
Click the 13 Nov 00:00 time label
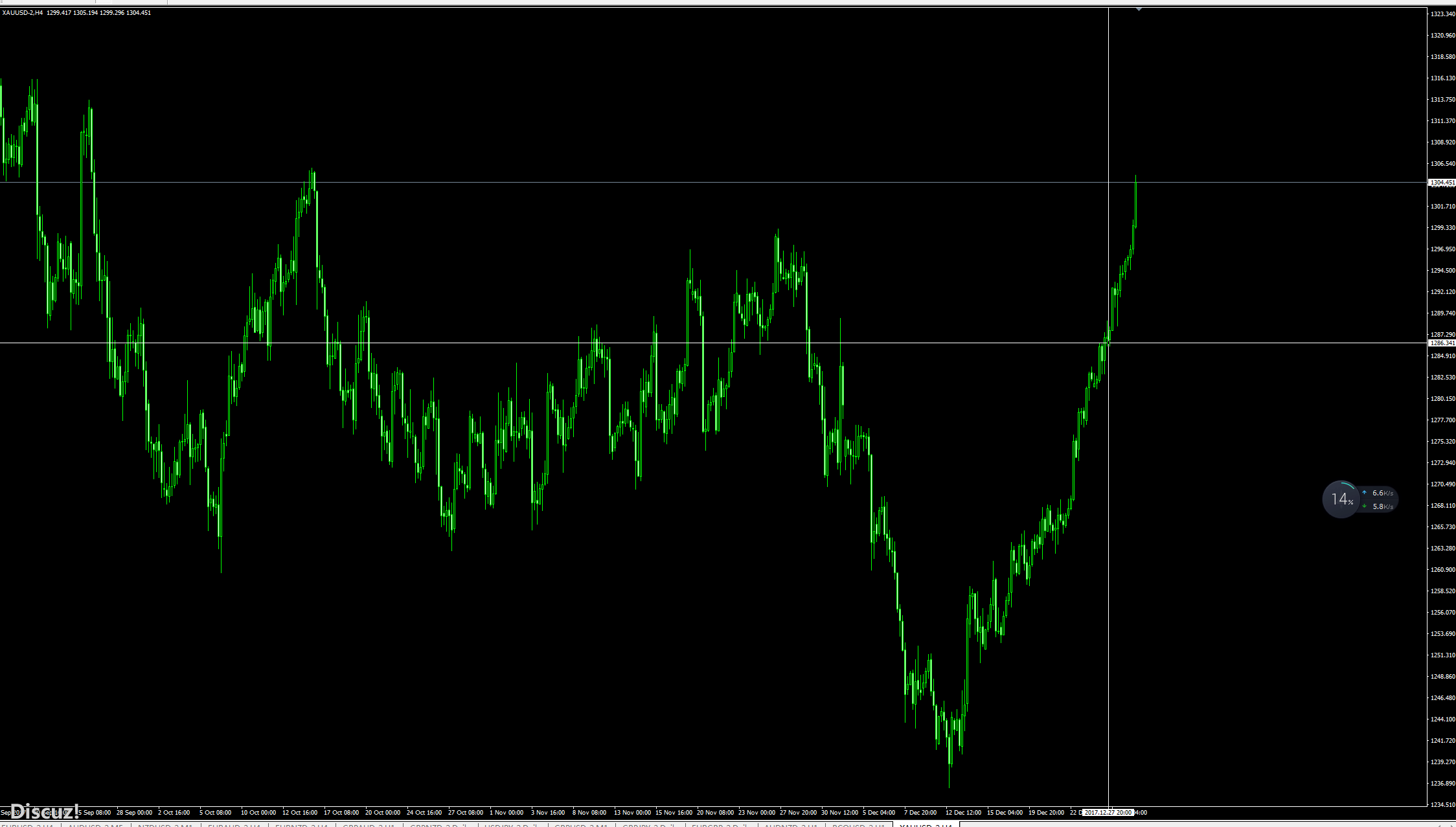pos(632,812)
